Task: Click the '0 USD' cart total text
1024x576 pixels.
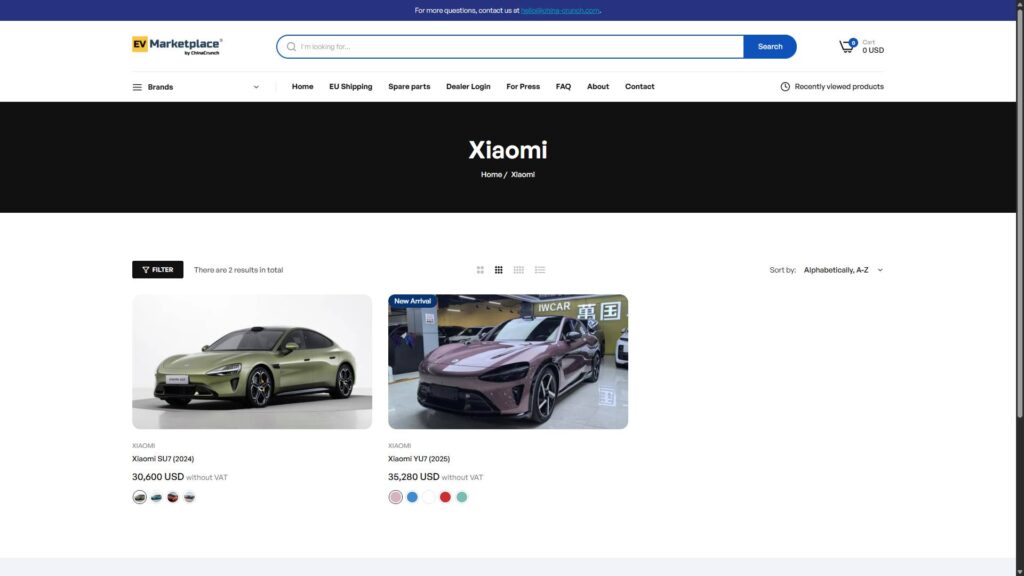Action: tap(872, 50)
